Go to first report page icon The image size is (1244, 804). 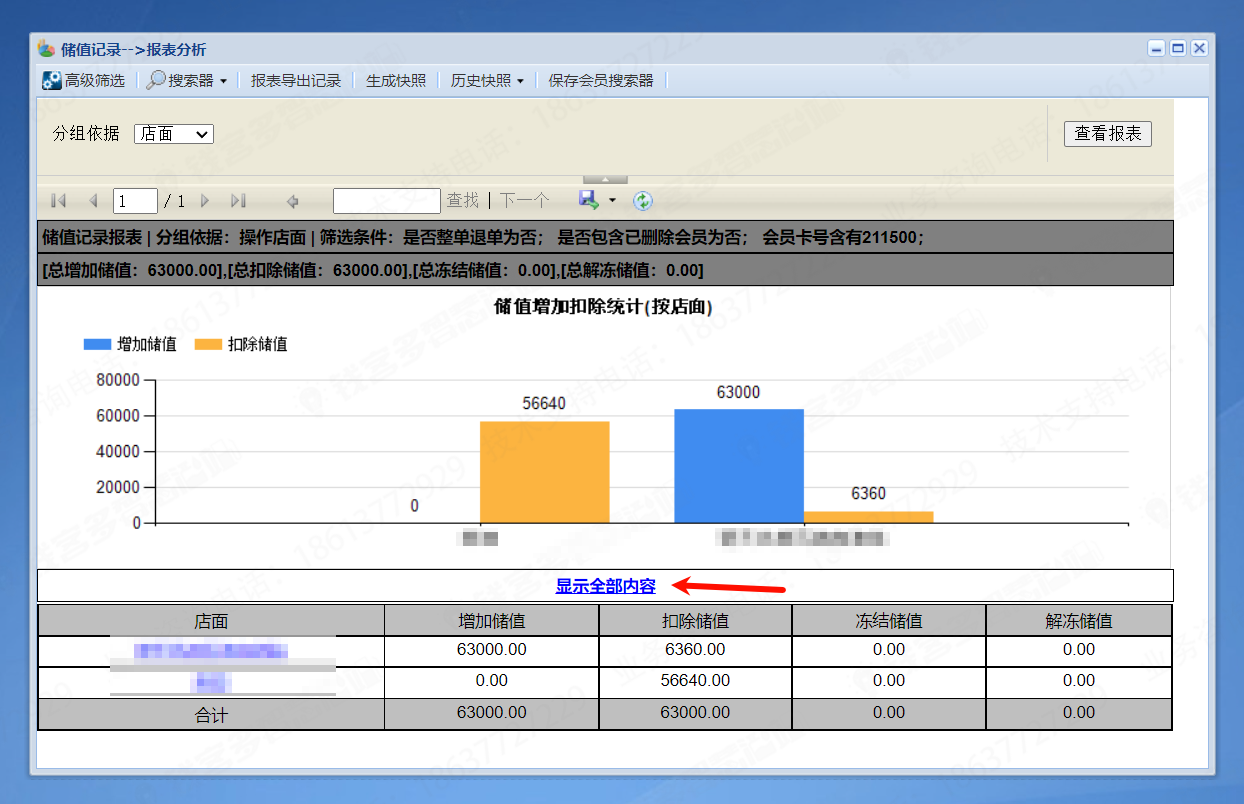[58, 201]
